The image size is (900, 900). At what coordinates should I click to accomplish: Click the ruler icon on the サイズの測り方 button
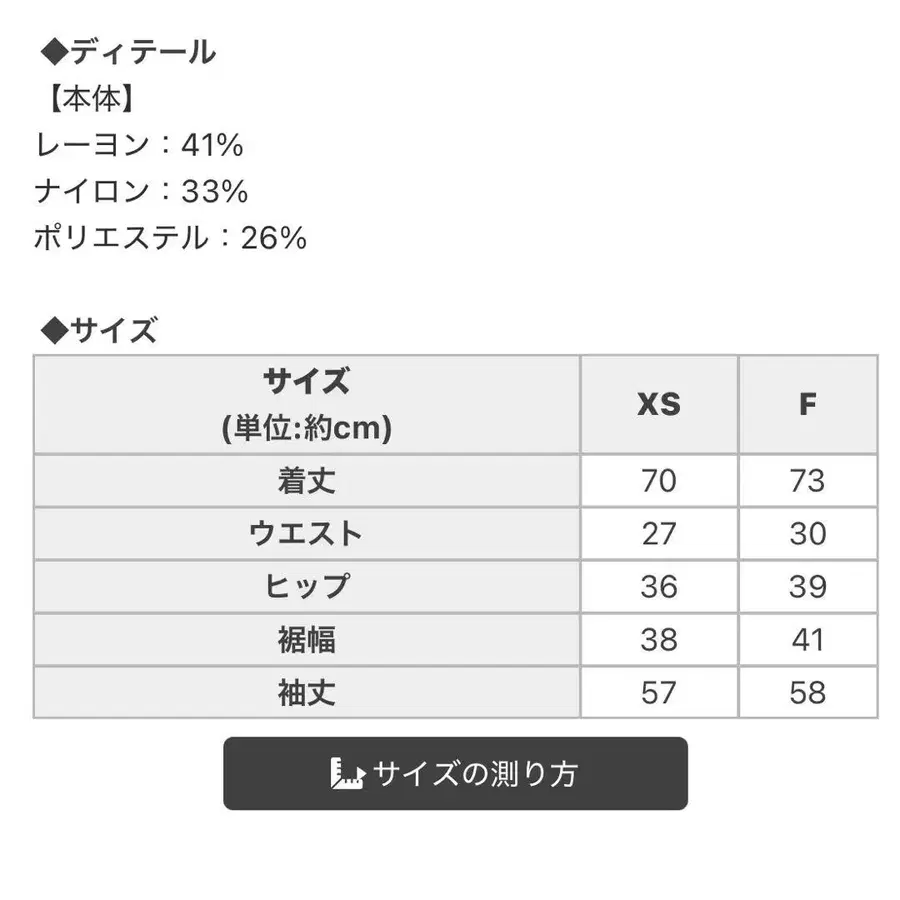tap(347, 774)
